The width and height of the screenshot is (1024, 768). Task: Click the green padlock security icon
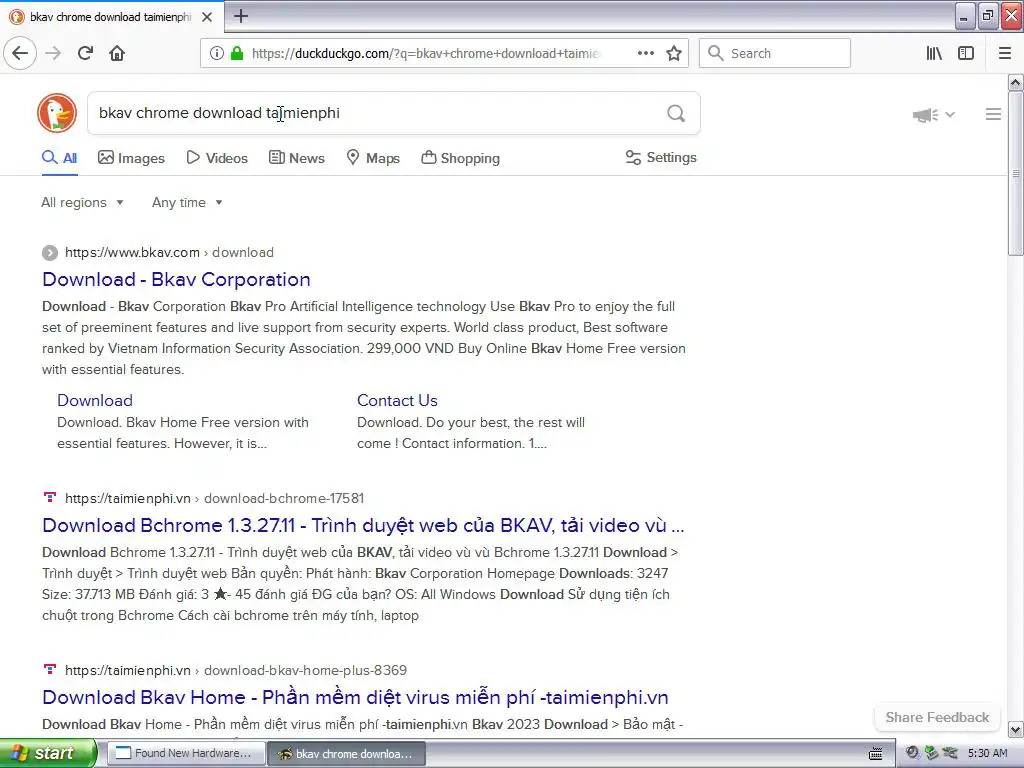click(237, 53)
